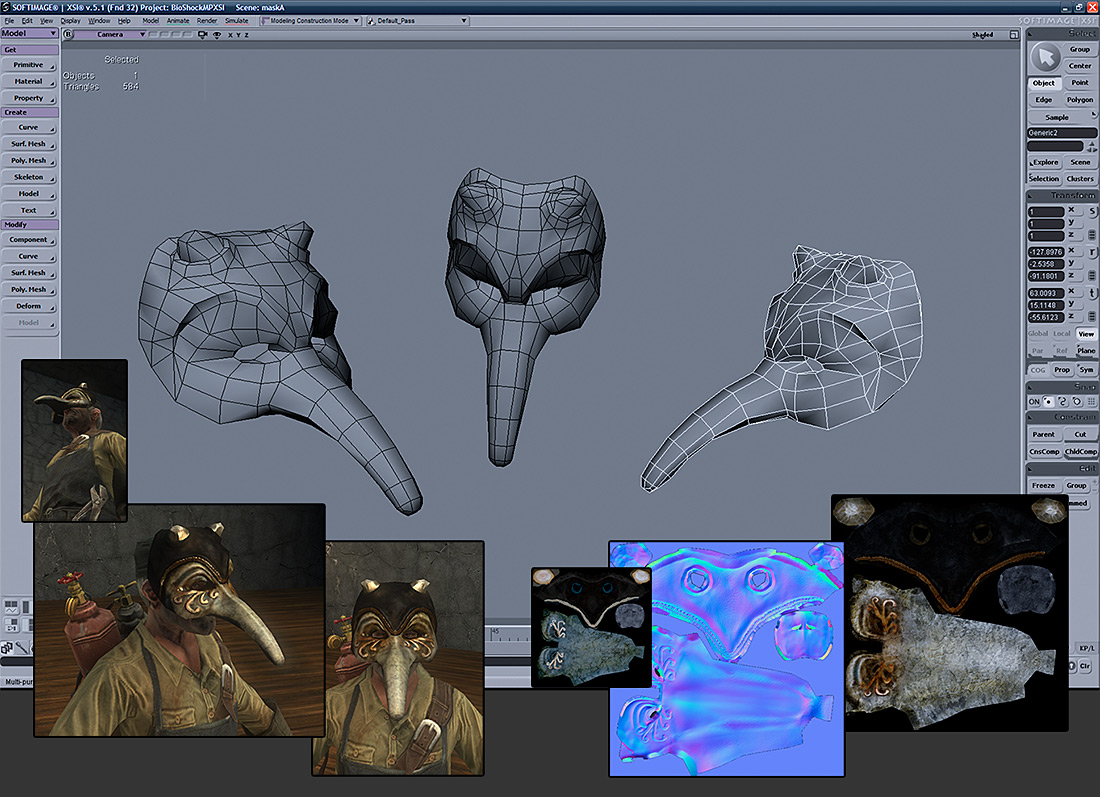
Task: Enable Point selection filter
Action: [1080, 83]
